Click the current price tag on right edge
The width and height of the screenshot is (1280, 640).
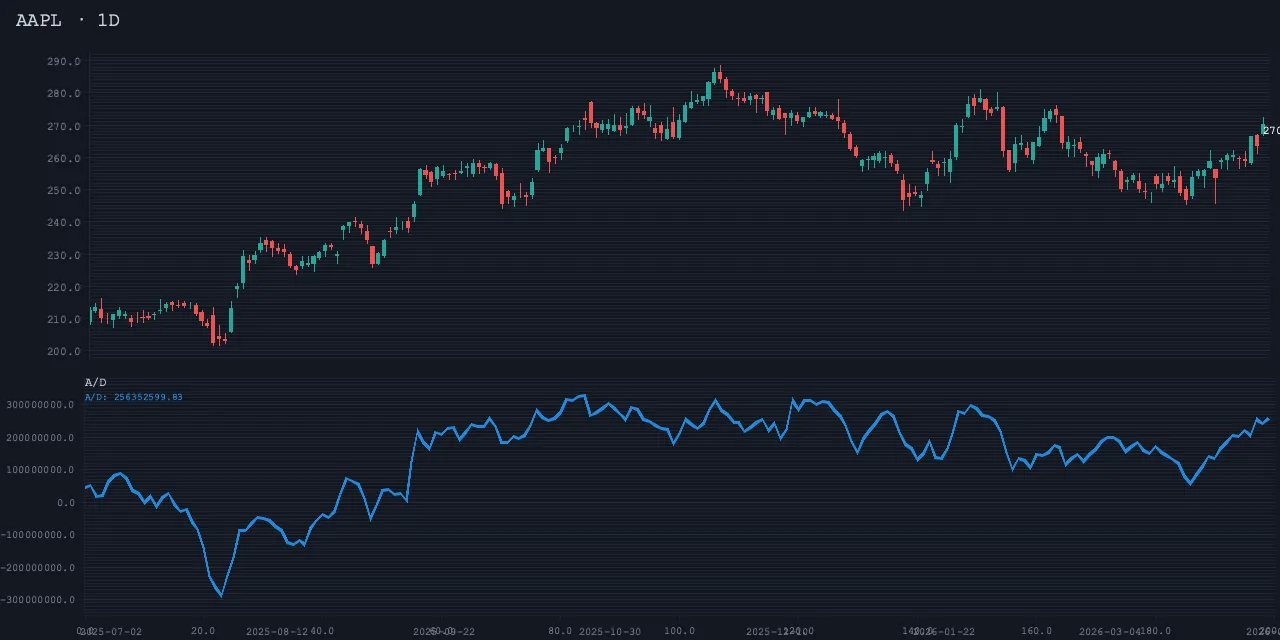1271,130
